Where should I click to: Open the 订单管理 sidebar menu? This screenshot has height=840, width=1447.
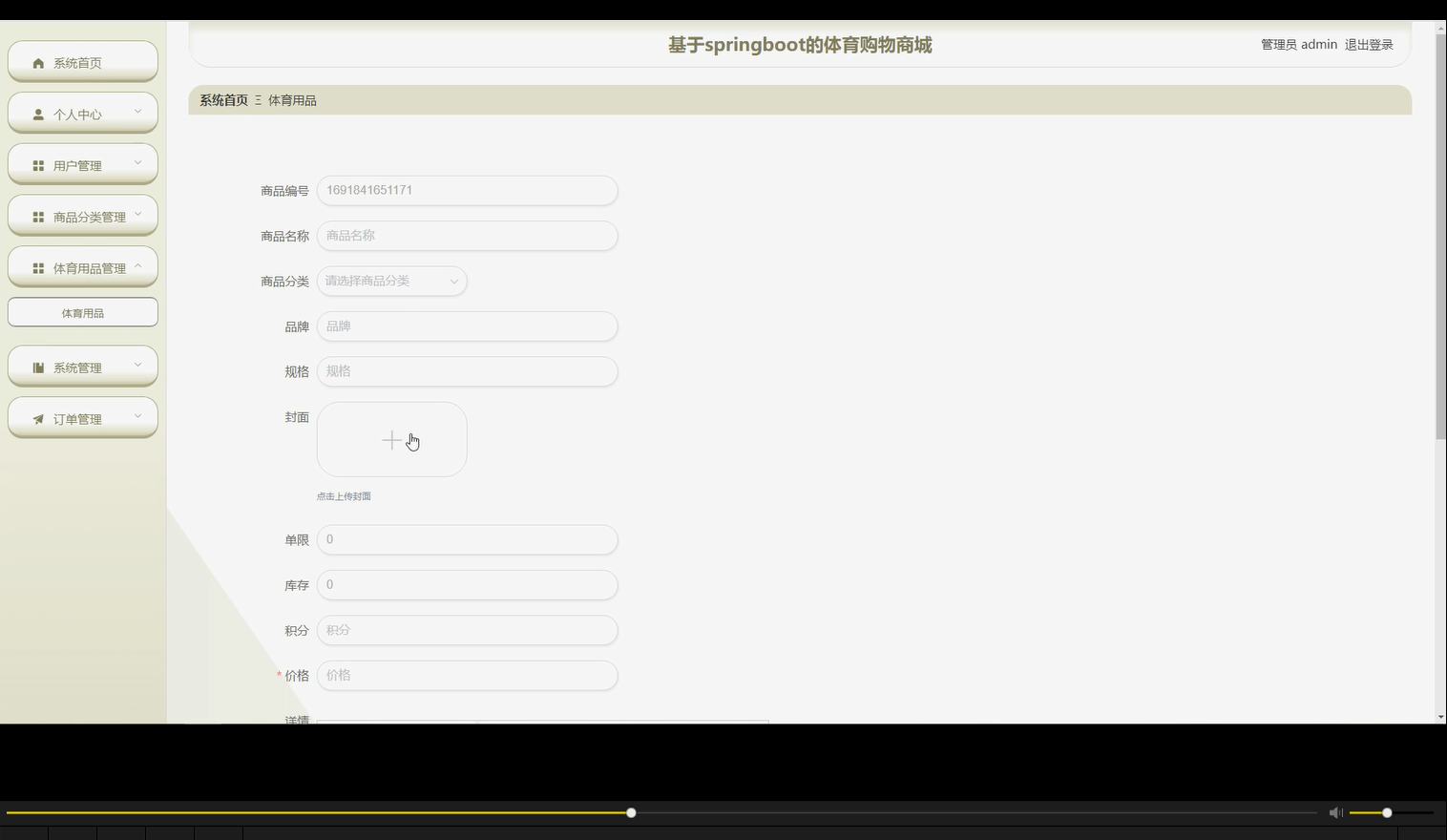point(83,419)
